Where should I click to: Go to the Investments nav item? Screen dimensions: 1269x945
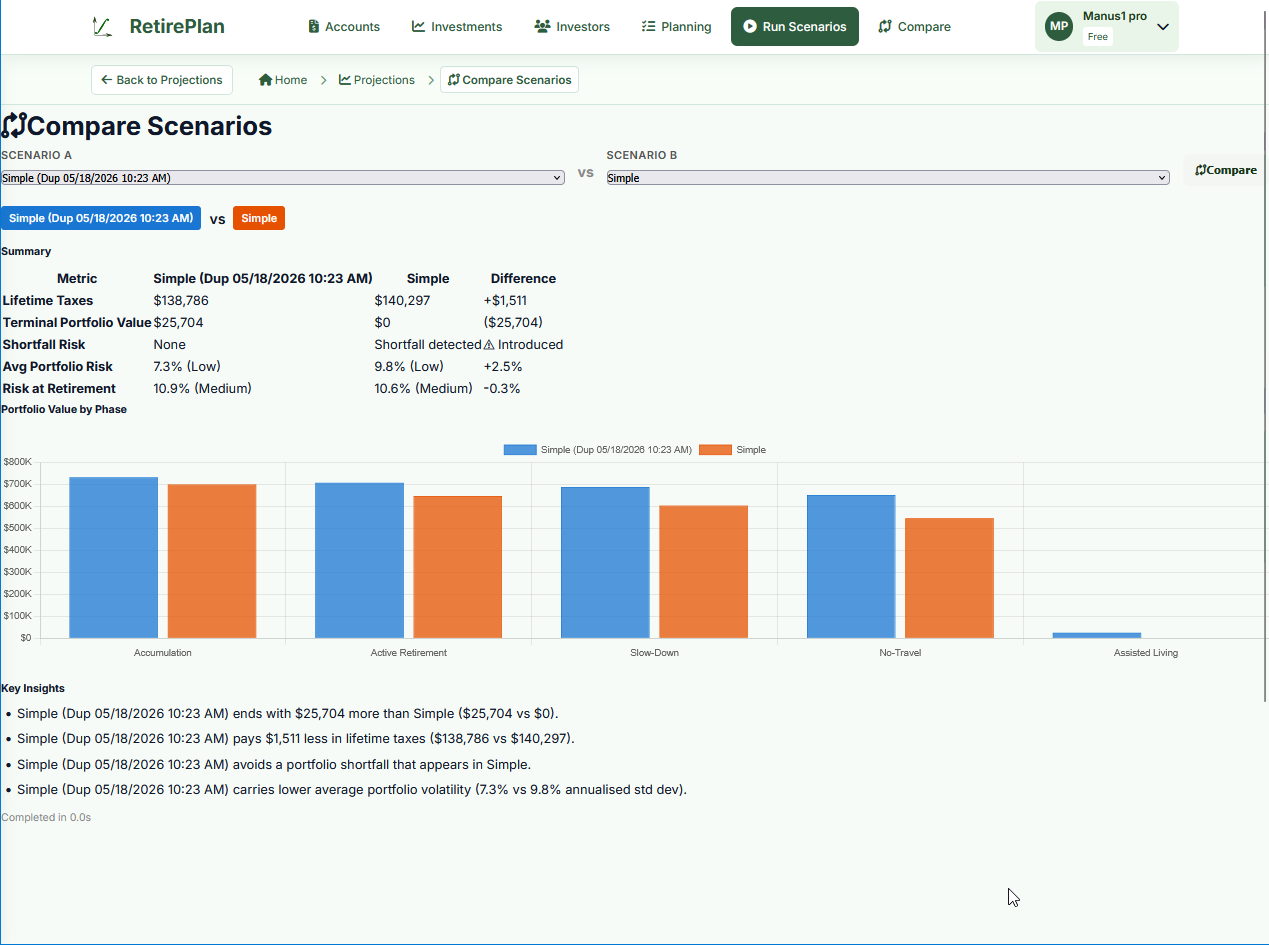457,27
